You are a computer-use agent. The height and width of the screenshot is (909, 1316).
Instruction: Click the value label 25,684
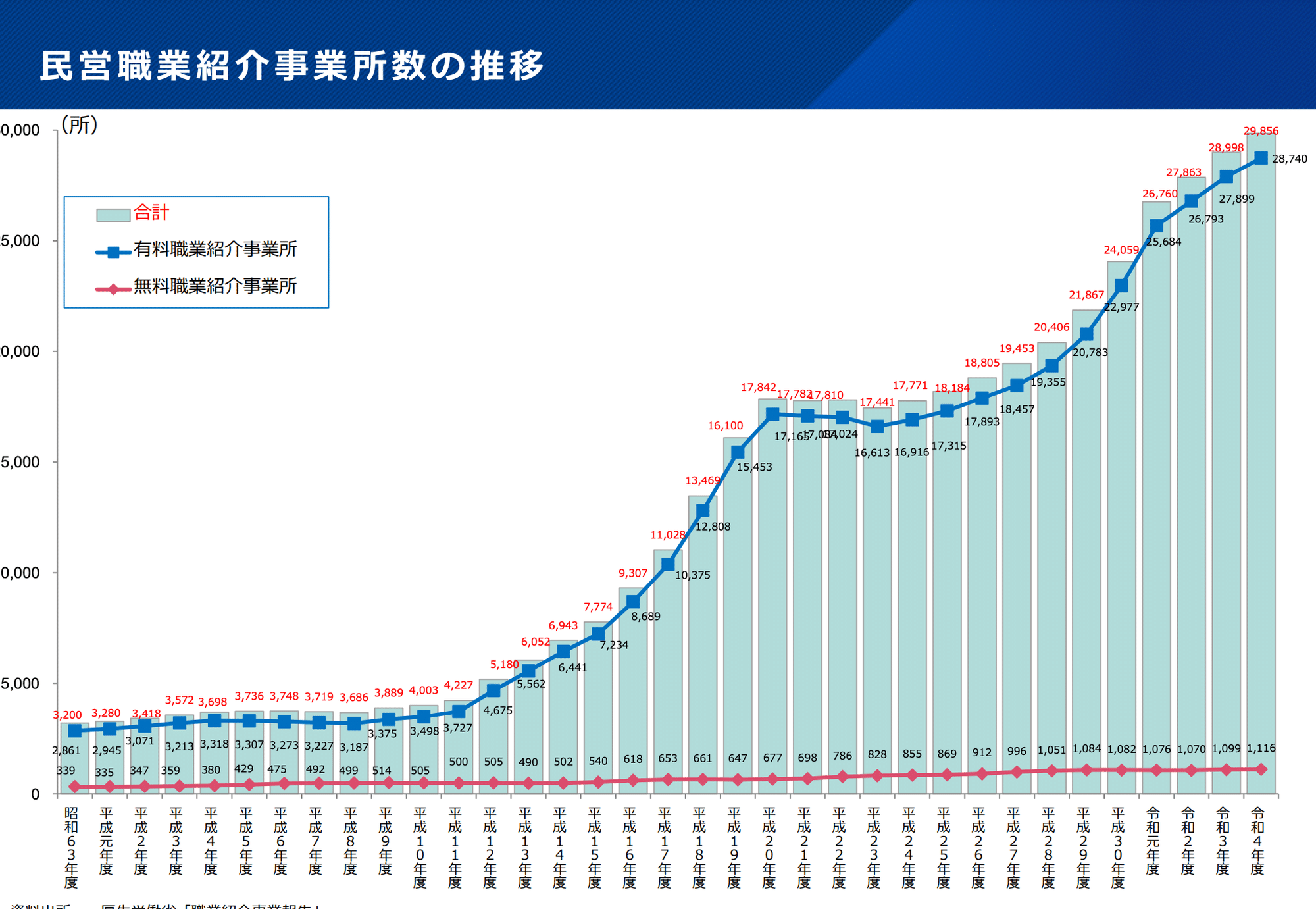(1164, 242)
